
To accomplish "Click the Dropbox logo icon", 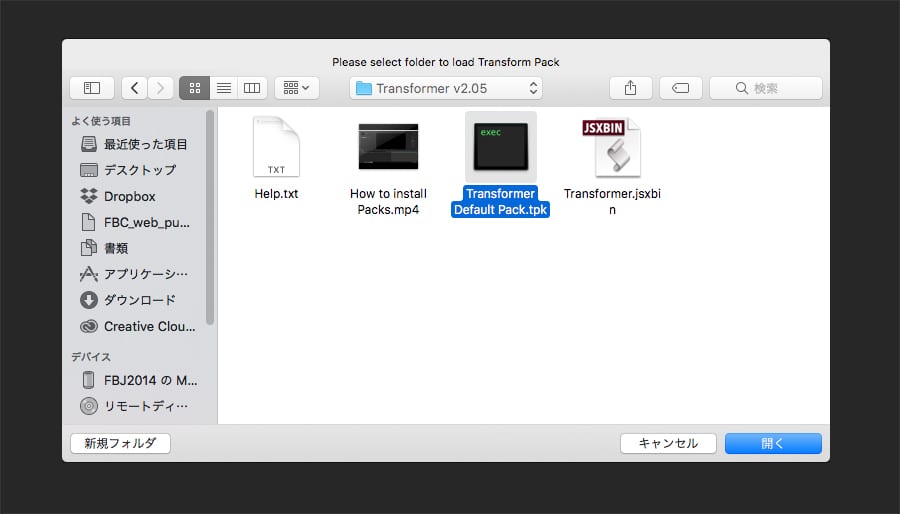I will pyautogui.click(x=88, y=196).
